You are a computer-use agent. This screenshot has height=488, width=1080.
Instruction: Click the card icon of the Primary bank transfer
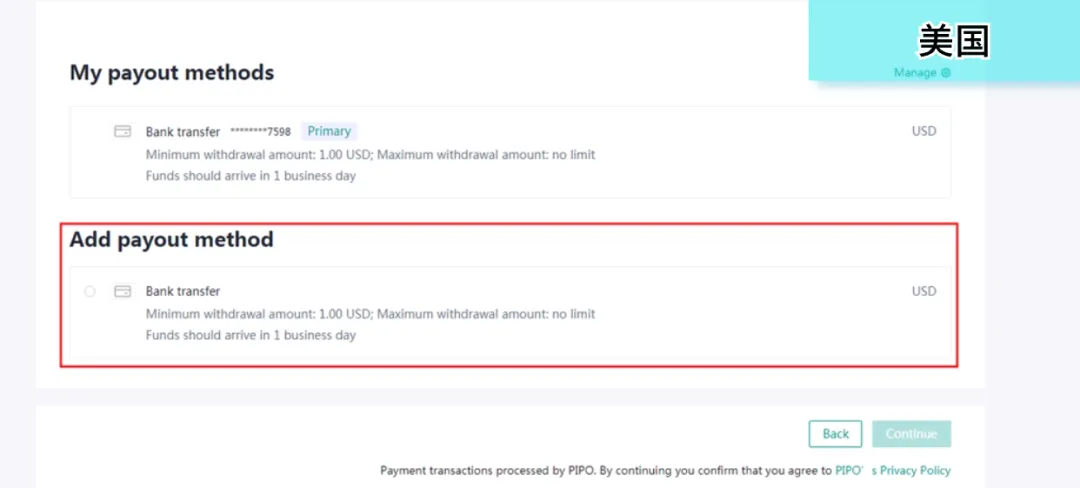(123, 131)
